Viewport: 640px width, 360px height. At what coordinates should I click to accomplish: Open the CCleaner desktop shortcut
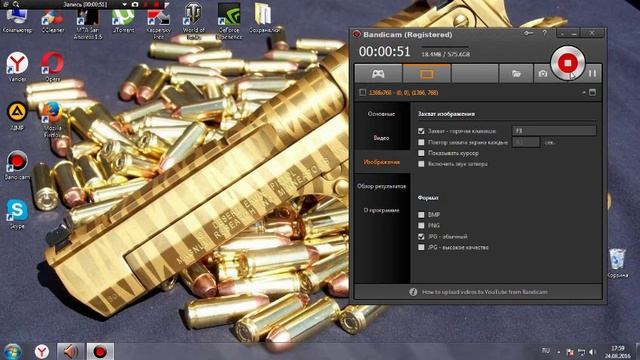(53, 21)
